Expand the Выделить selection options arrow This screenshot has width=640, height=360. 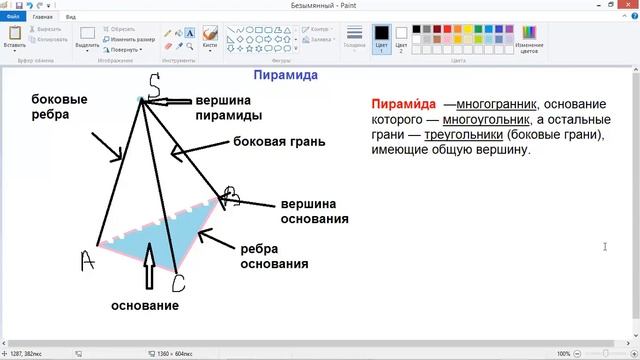(x=87, y=50)
